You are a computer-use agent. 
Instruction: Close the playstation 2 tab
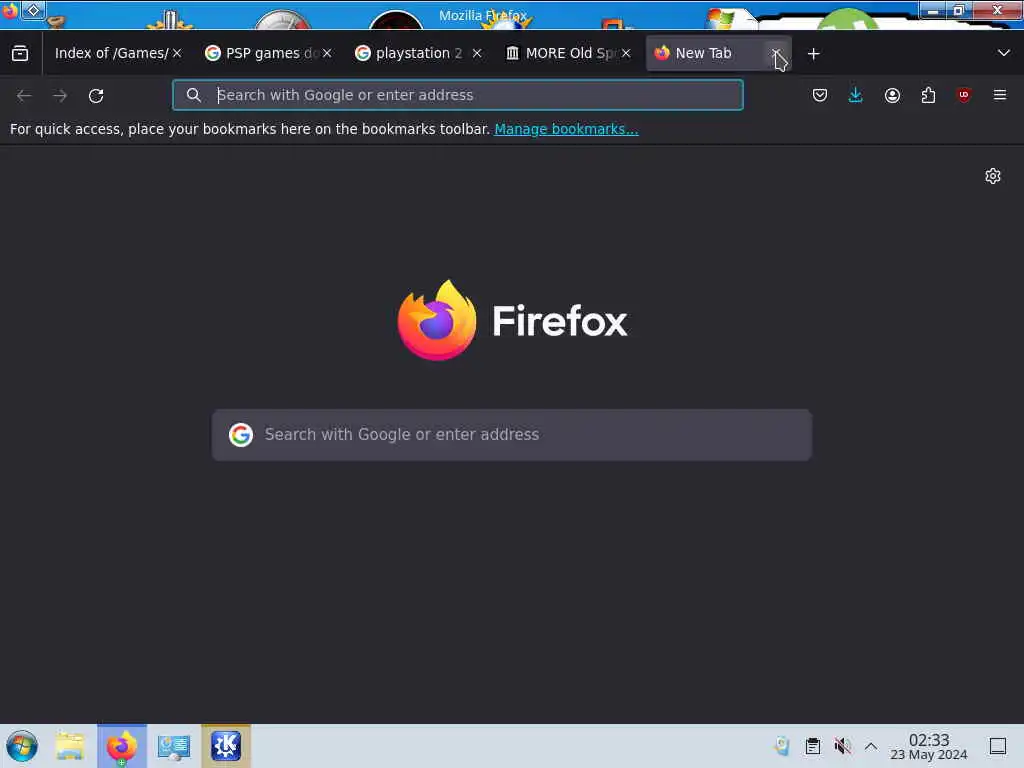477,54
